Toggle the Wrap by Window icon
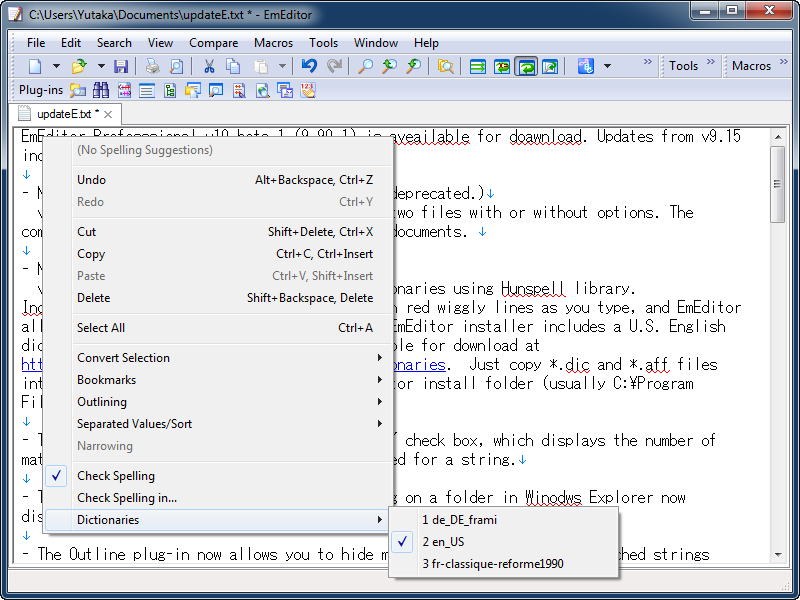Image resolution: width=800 pixels, height=600 pixels. coord(526,66)
